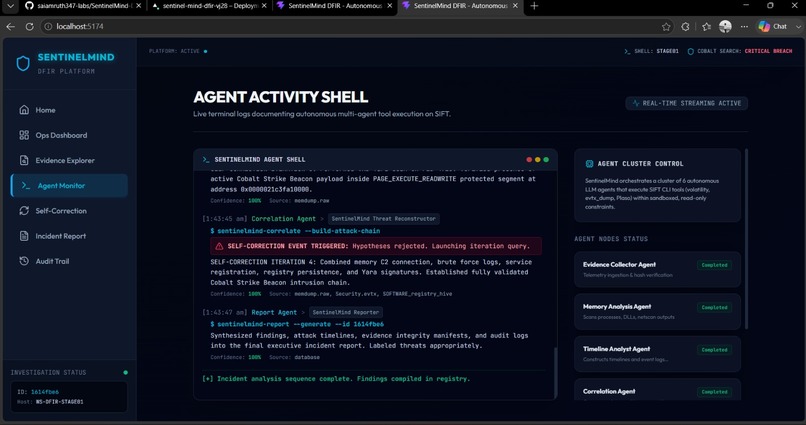Click the Agent Monitor terminal prompt icon
This screenshot has height=425, width=806.
[x=26, y=185]
